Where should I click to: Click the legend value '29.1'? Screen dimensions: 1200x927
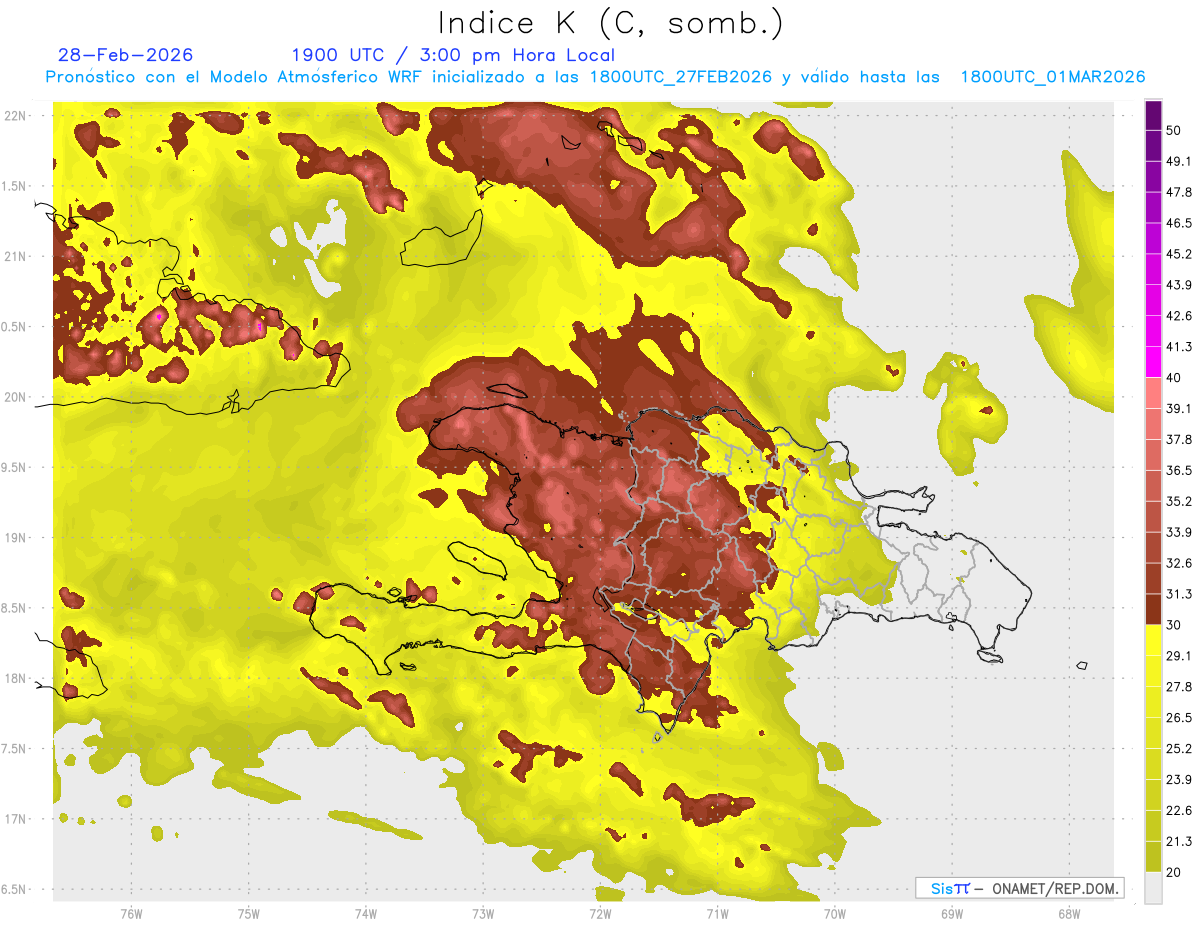1179,656
